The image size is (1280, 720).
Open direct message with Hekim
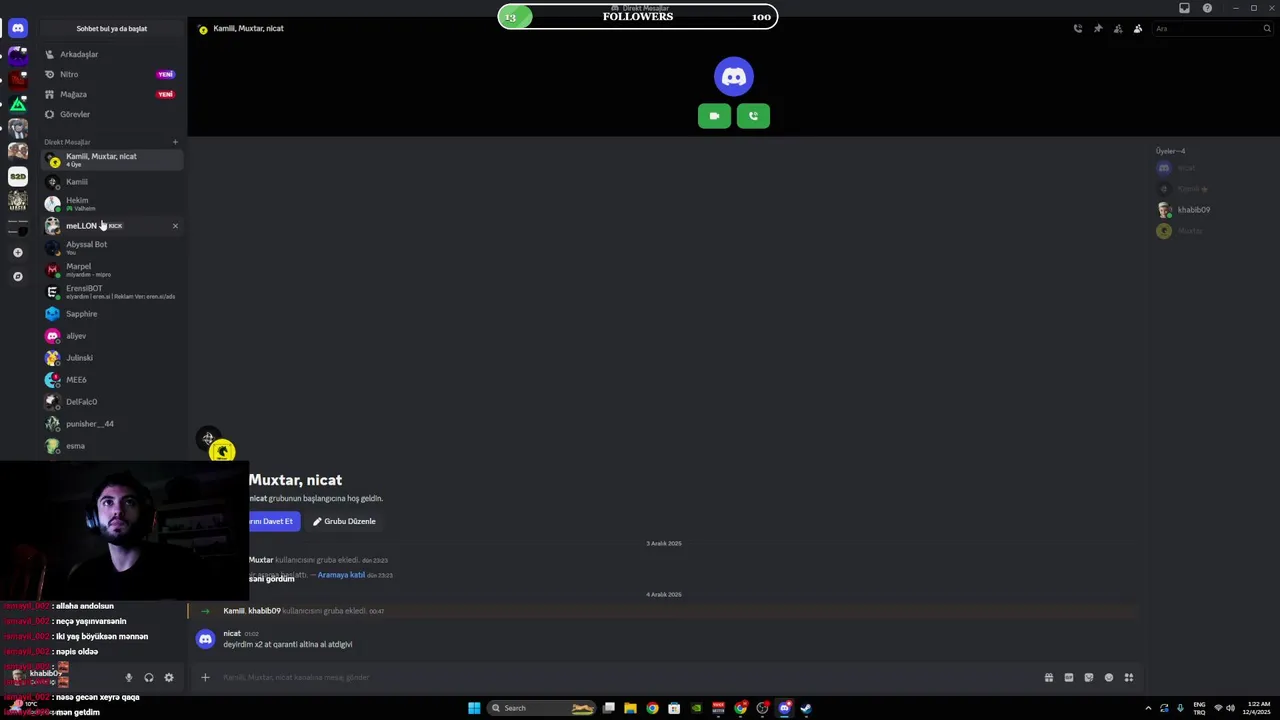pos(110,203)
